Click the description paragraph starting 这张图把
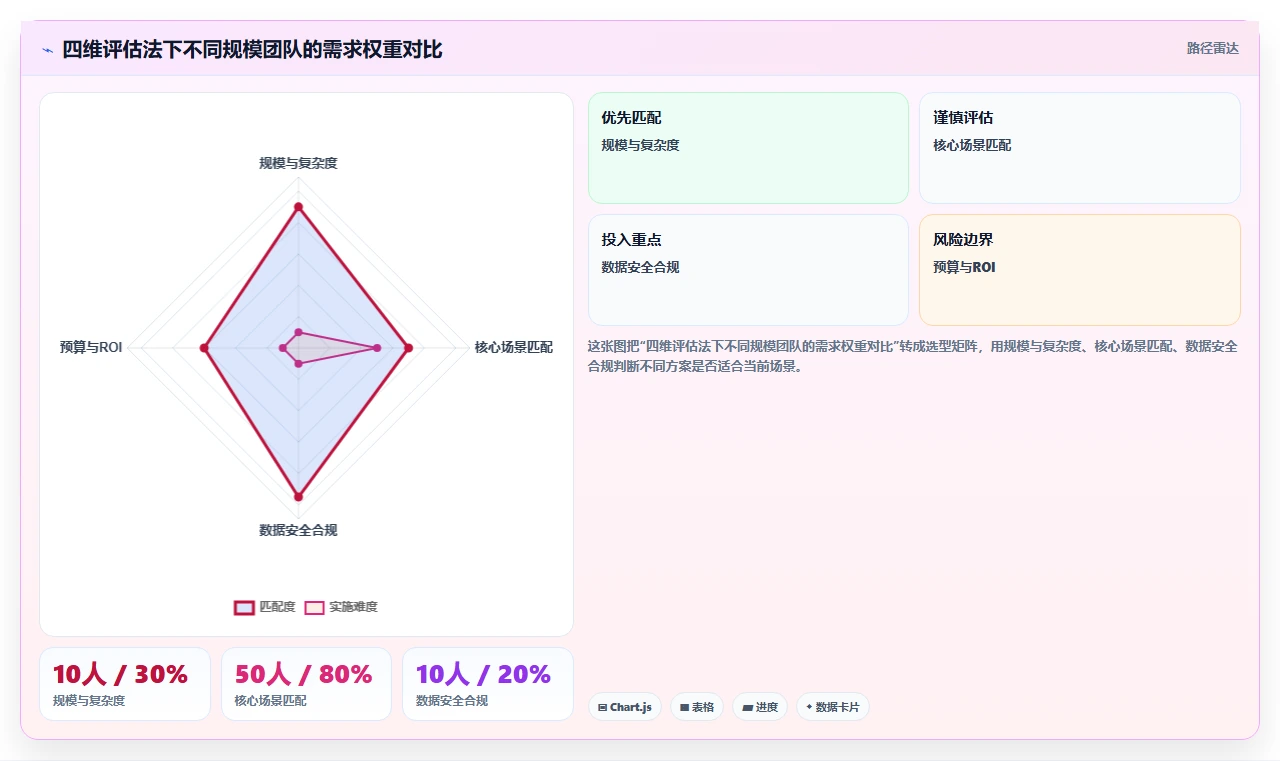Viewport: 1280px width, 761px height. click(x=913, y=356)
